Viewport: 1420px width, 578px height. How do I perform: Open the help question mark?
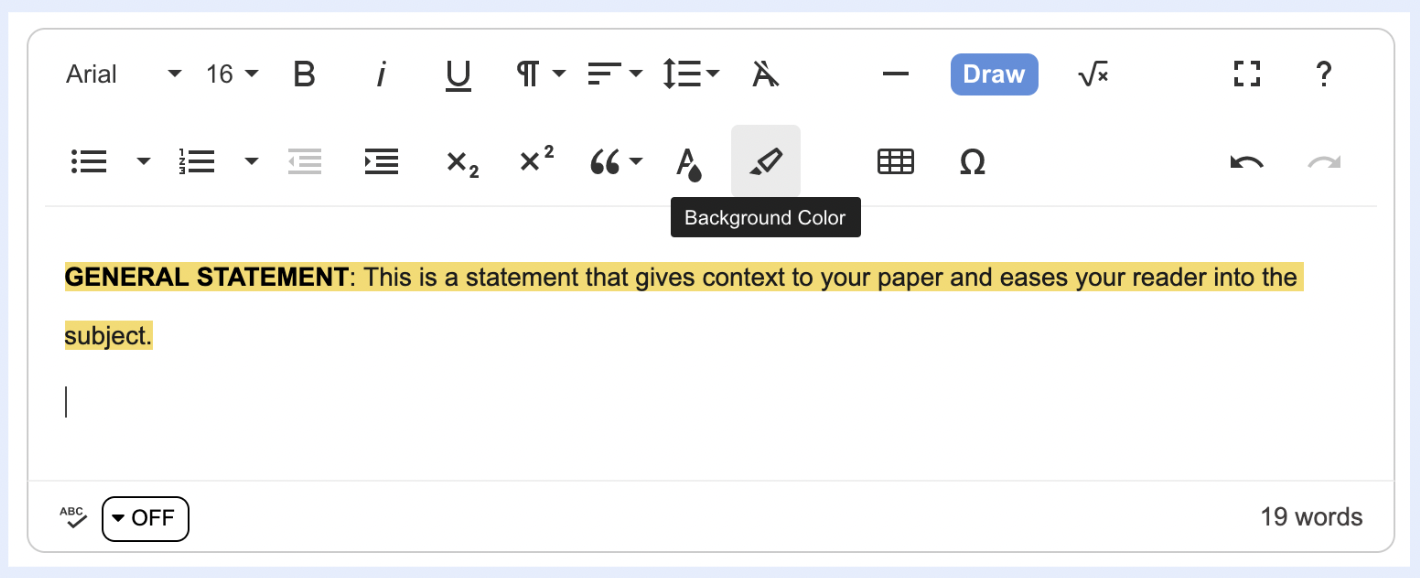[1323, 74]
